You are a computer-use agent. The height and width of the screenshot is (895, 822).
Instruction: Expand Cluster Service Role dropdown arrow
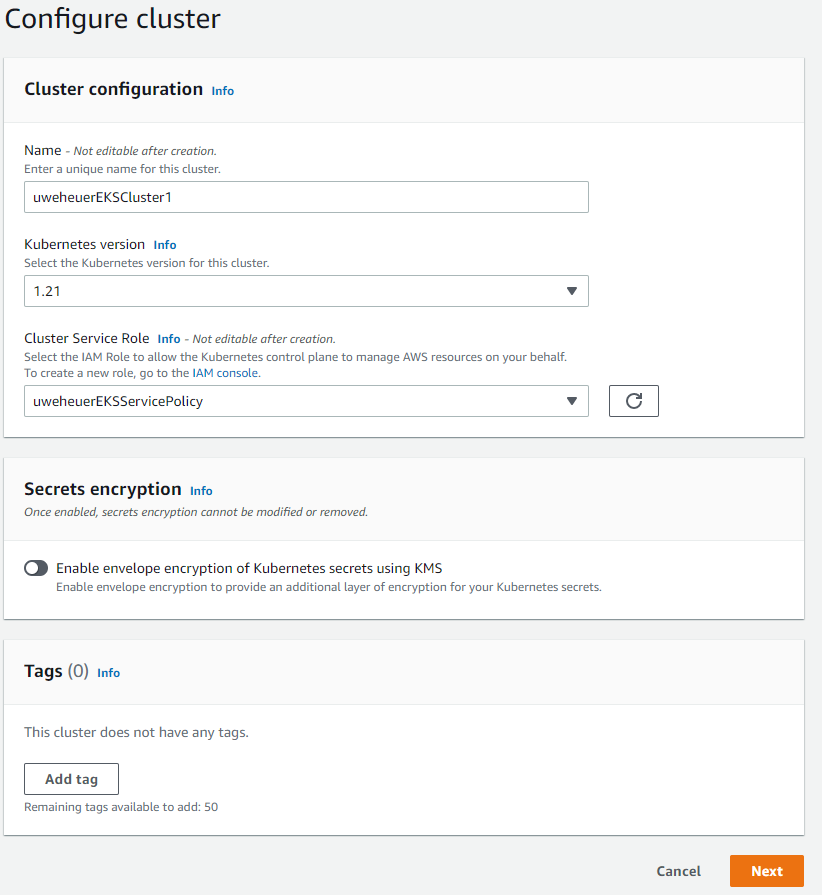coord(572,401)
